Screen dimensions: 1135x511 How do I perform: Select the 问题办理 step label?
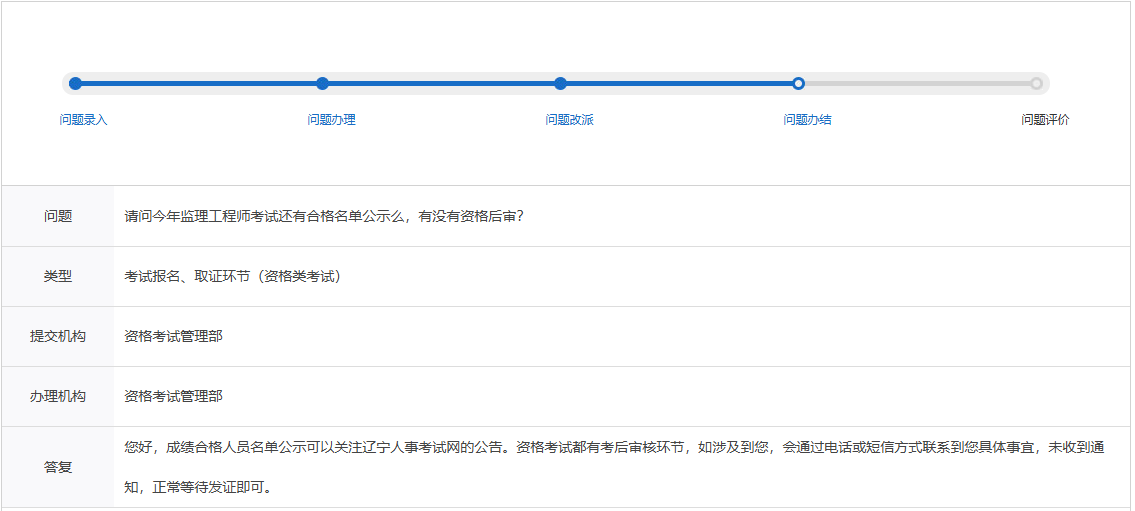click(x=332, y=120)
